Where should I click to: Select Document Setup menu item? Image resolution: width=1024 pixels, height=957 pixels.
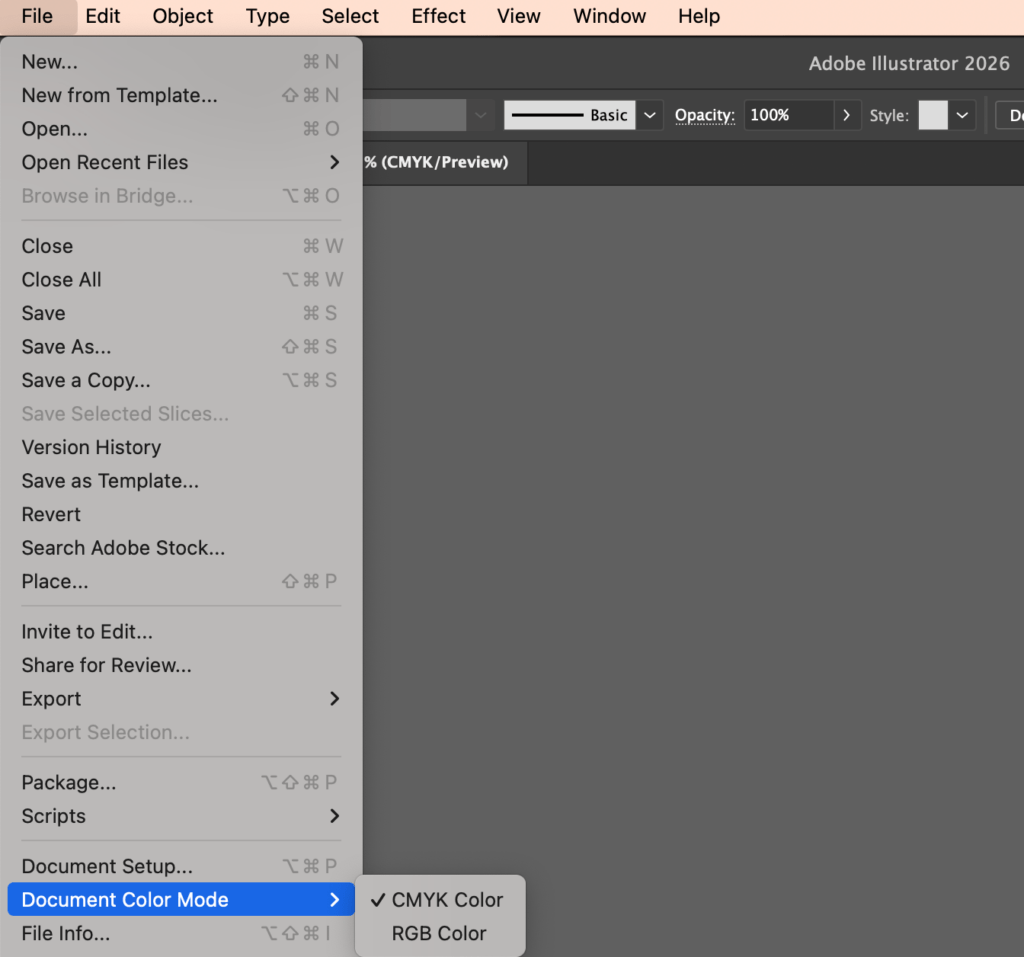pos(107,866)
